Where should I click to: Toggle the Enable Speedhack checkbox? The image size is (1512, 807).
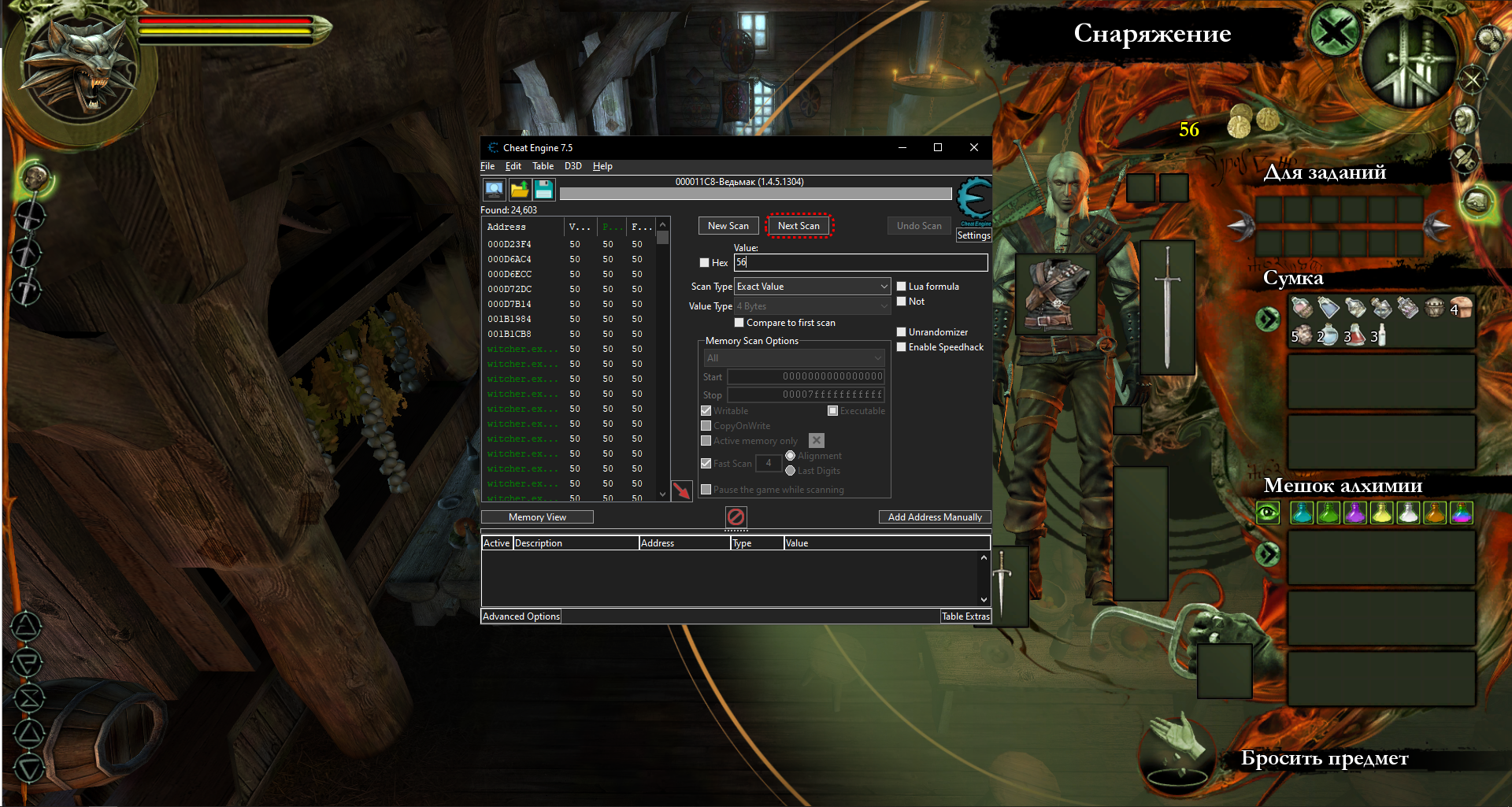click(902, 347)
